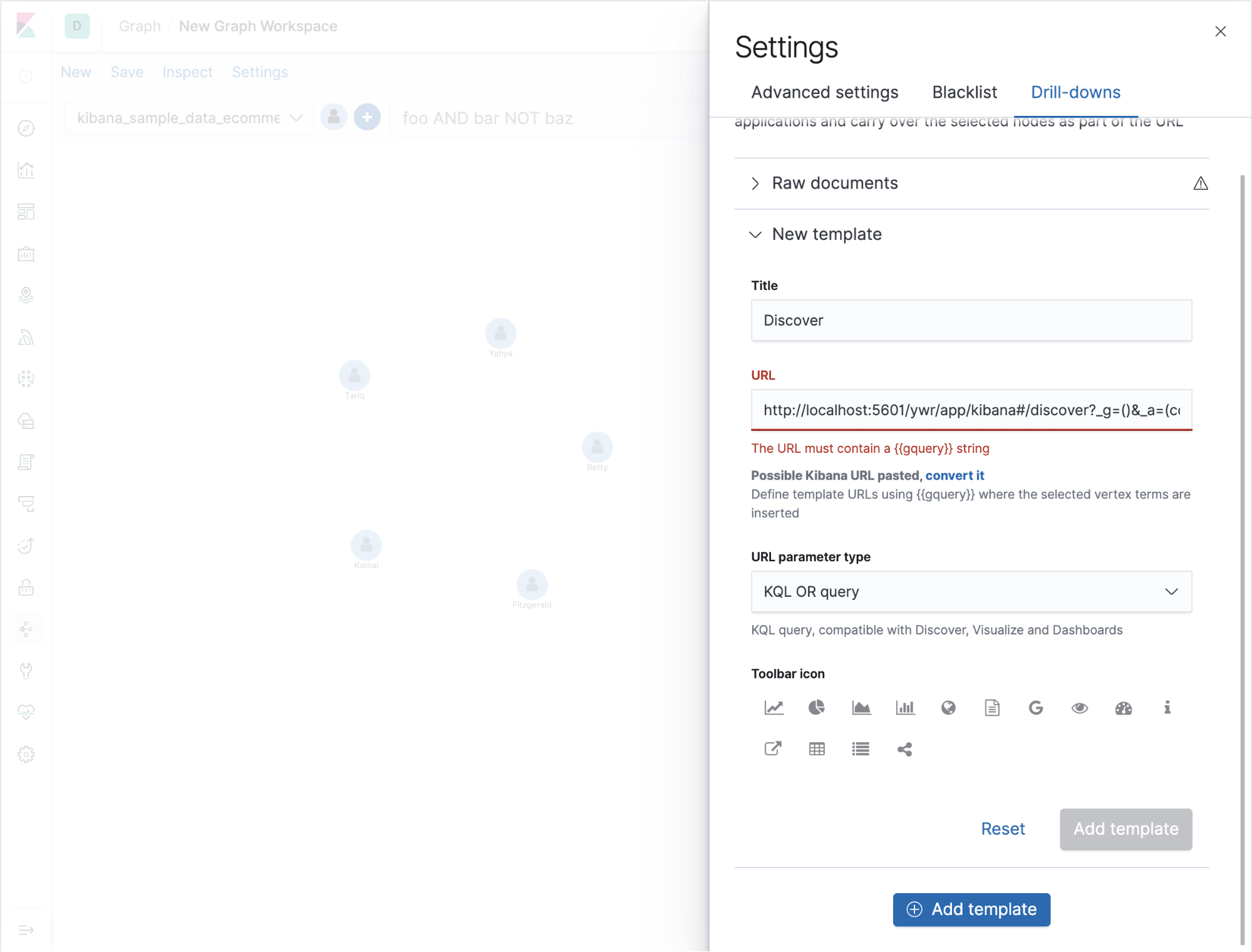Select the Kamal node in the graph

pos(366,545)
